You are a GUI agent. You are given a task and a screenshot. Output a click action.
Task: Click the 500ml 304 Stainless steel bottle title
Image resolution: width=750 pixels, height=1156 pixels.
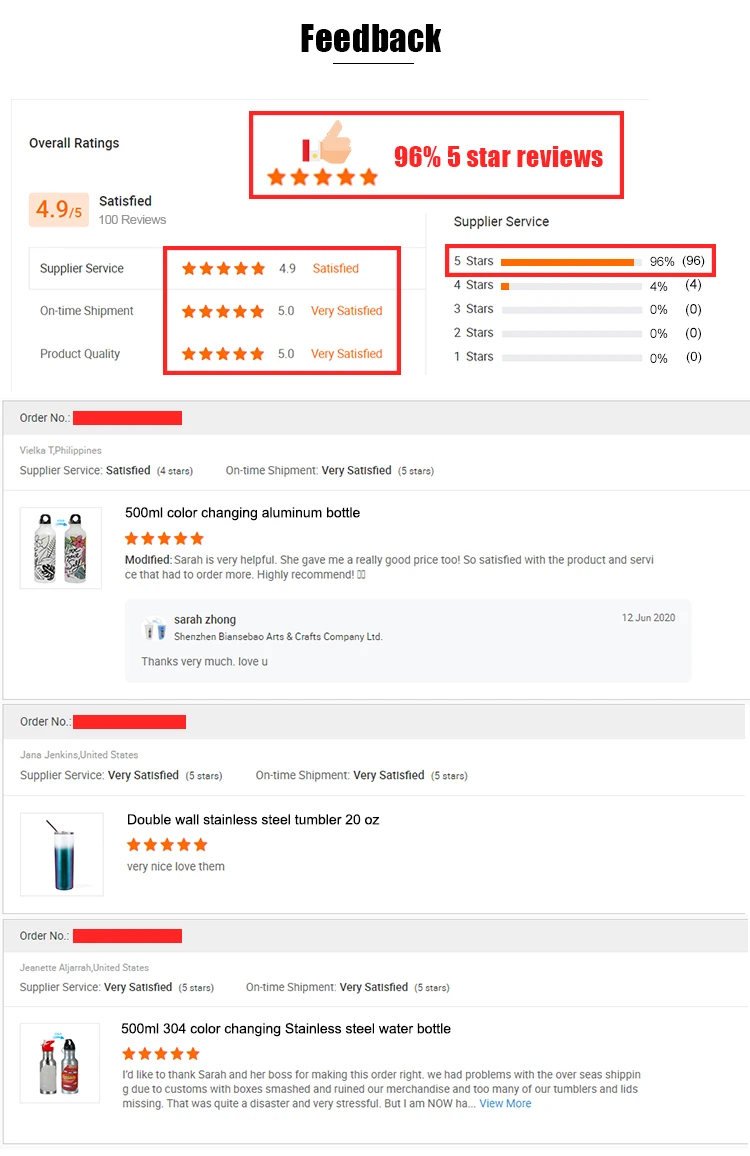pyautogui.click(x=286, y=1029)
